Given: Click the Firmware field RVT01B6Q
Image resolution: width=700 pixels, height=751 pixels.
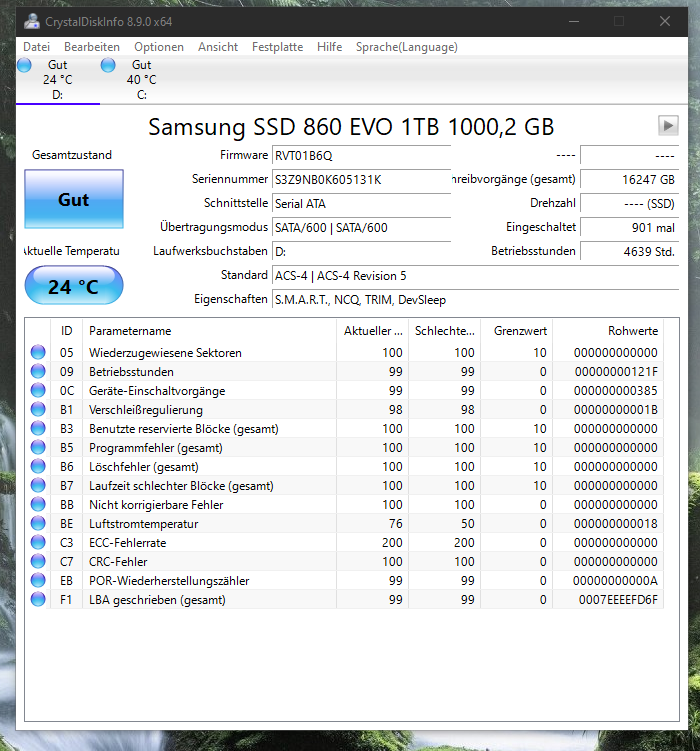Looking at the screenshot, I should click(x=361, y=155).
